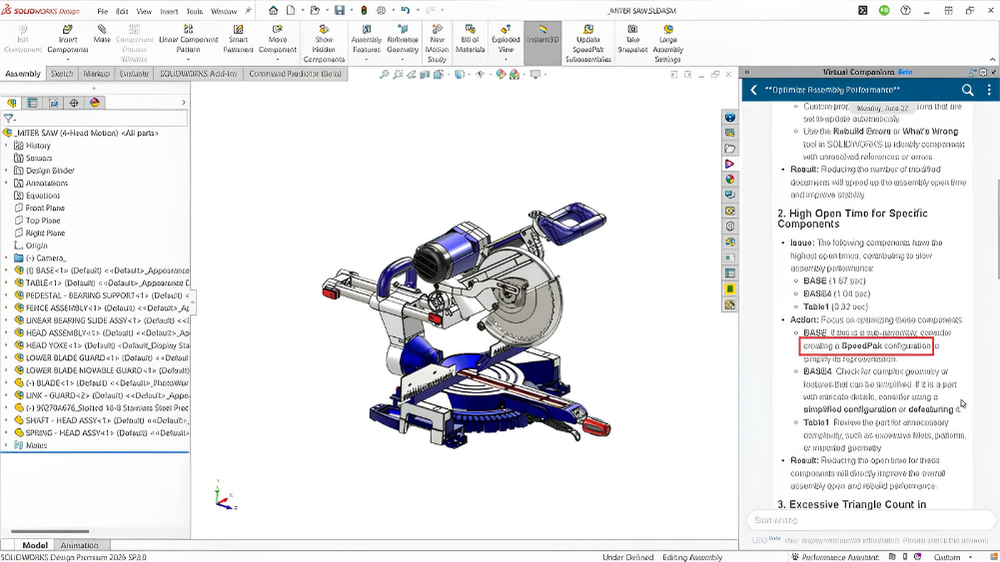The height and width of the screenshot is (562, 1000).
Task: Click the user profile green avatar
Action: pos(884,10)
